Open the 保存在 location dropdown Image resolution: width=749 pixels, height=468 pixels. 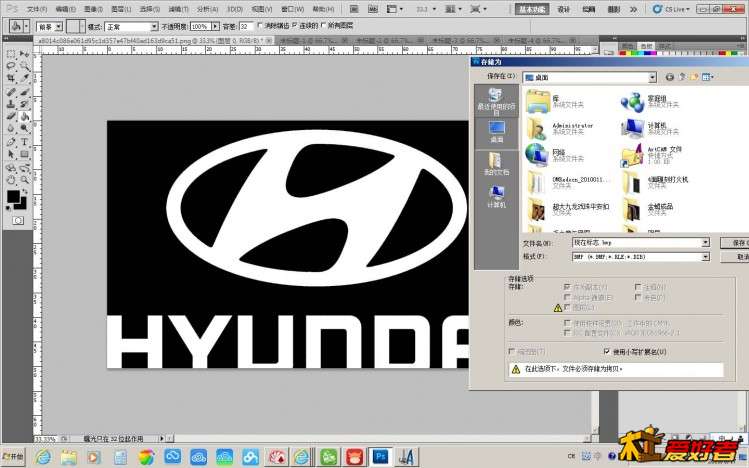[x=653, y=77]
